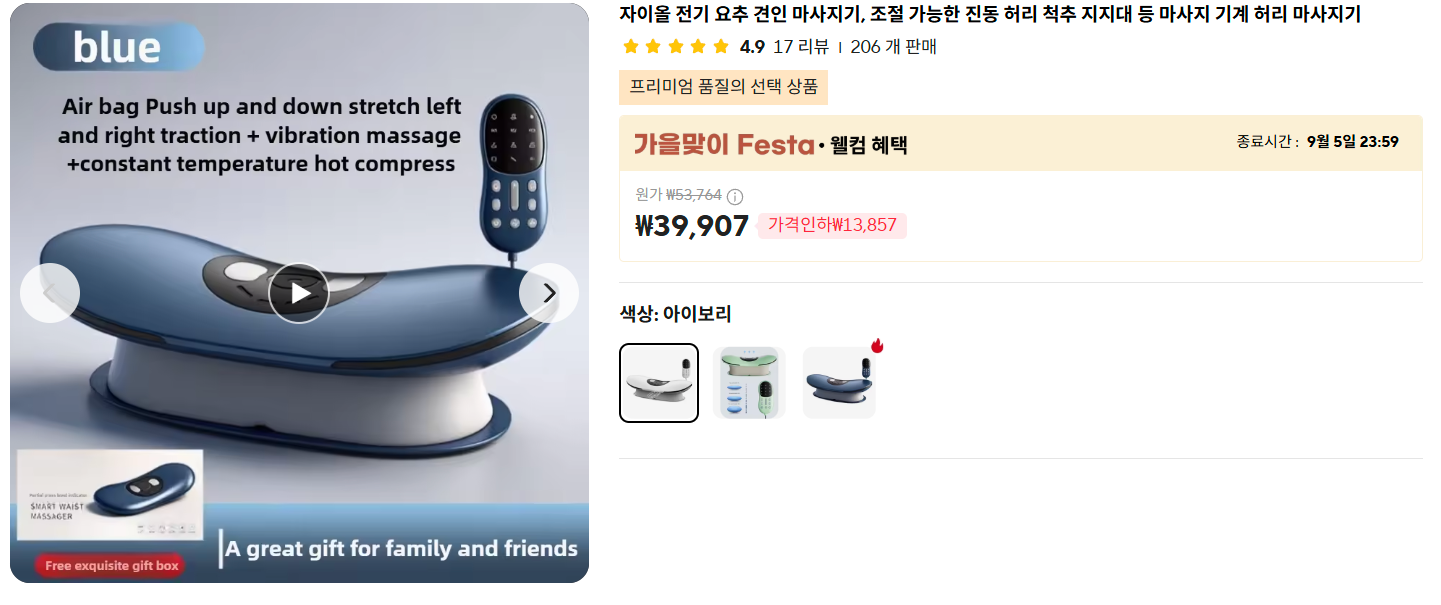Open the info icon beside the original price
Viewport: 1441px width, 605px height.
(x=735, y=196)
